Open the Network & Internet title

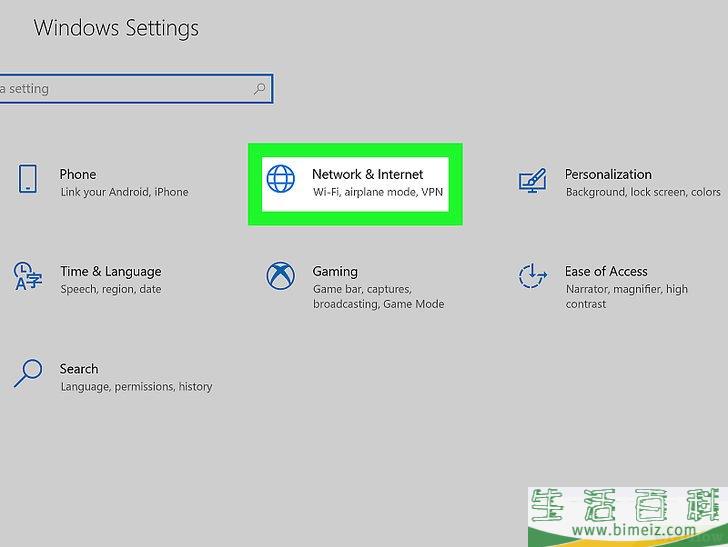click(x=367, y=174)
